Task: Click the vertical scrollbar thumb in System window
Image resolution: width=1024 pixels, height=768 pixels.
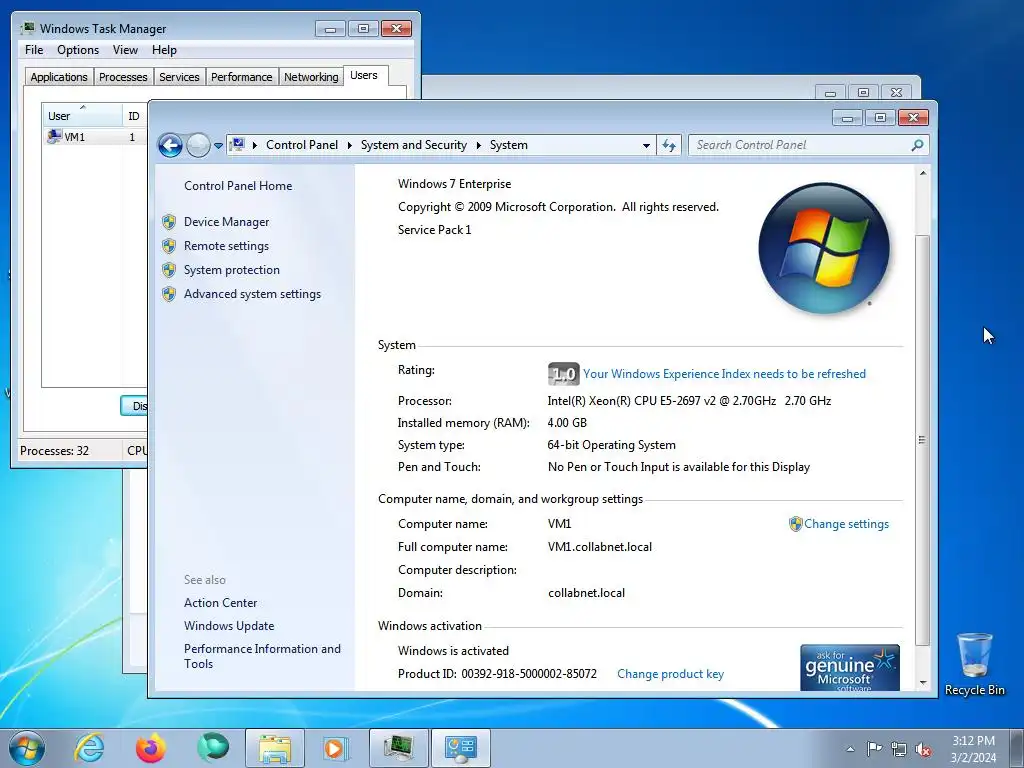Action: 922,440
